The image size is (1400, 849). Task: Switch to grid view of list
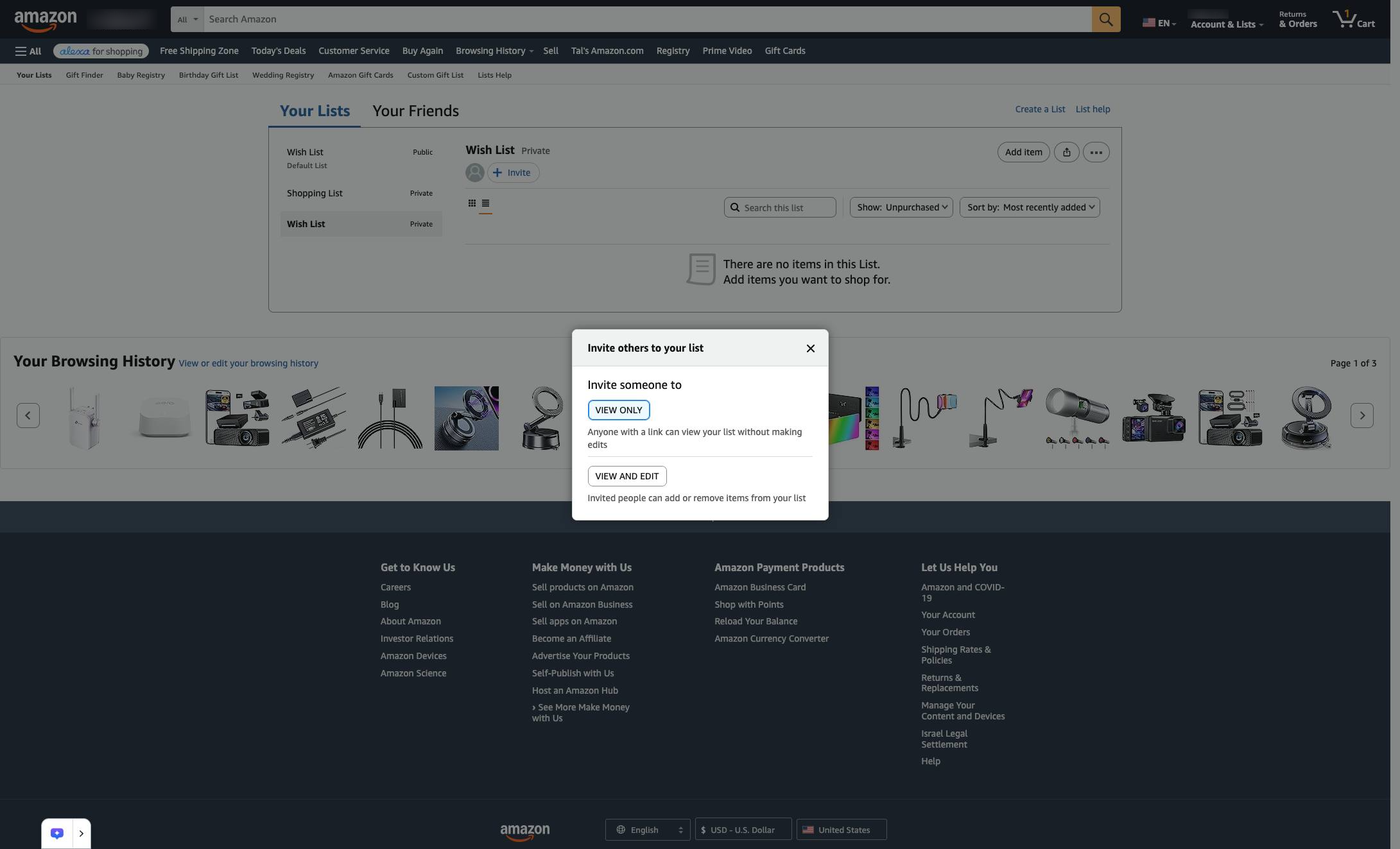click(472, 203)
